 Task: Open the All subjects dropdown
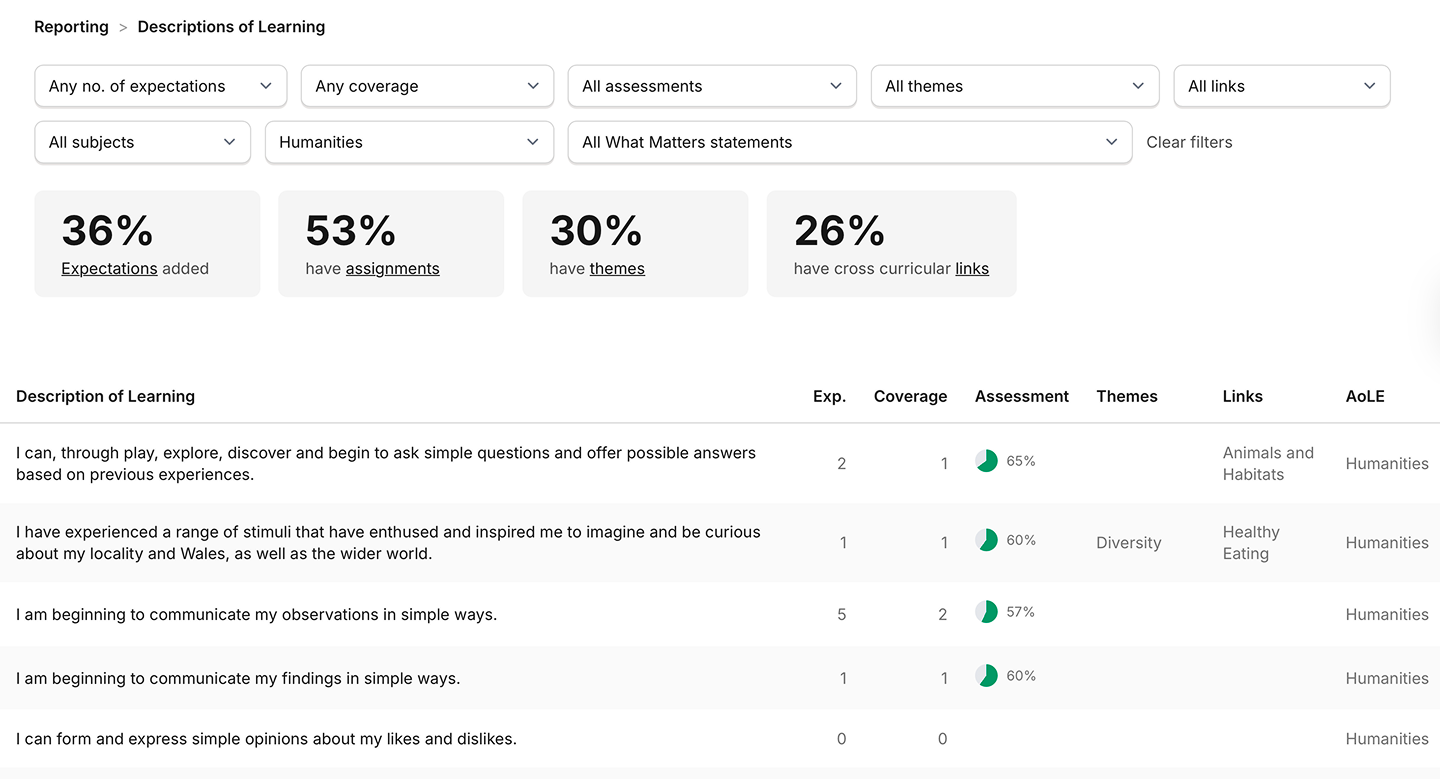click(143, 142)
